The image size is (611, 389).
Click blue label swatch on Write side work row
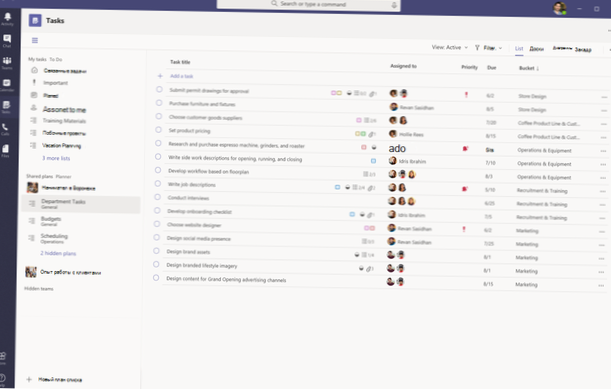373,161
